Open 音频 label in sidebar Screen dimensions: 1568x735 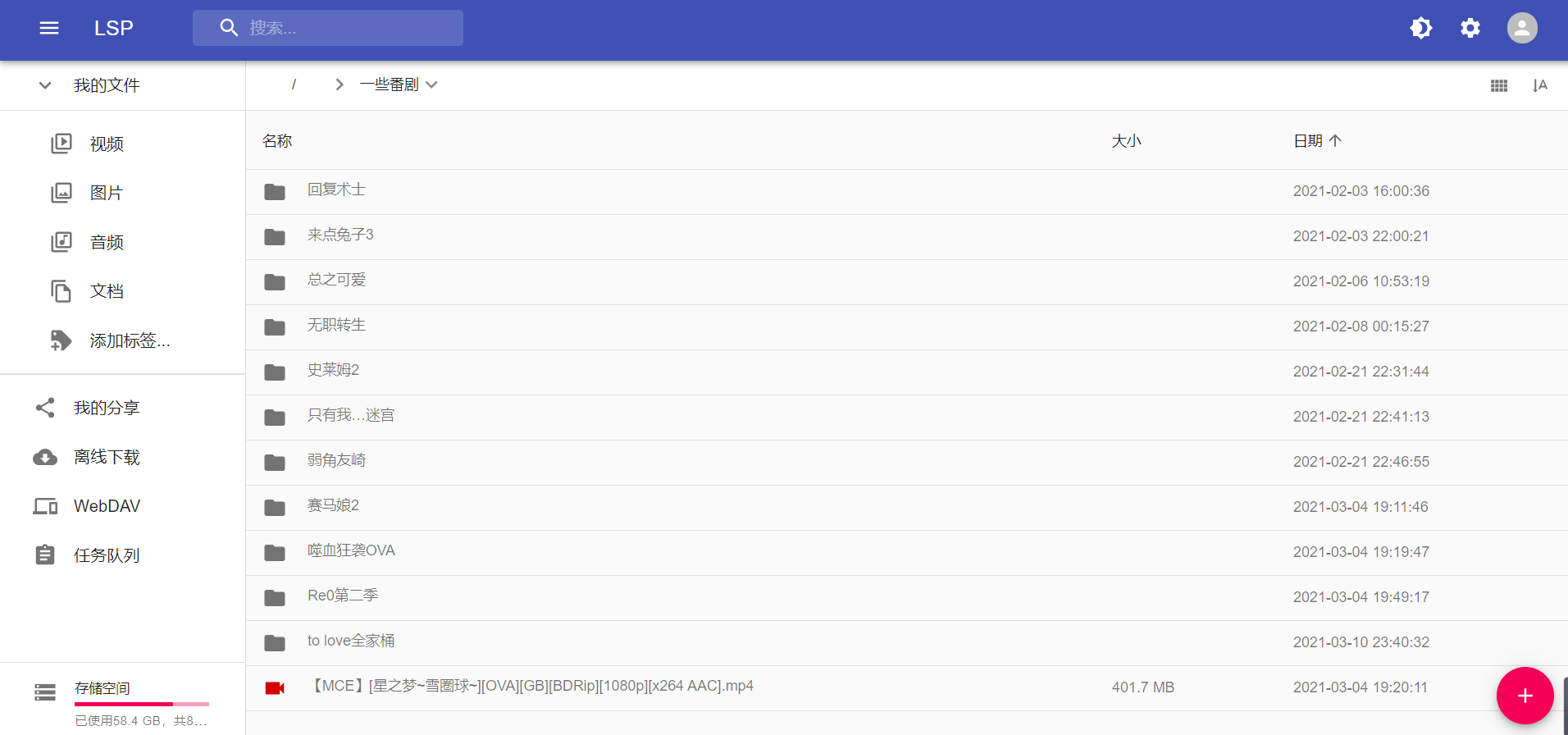[107, 242]
